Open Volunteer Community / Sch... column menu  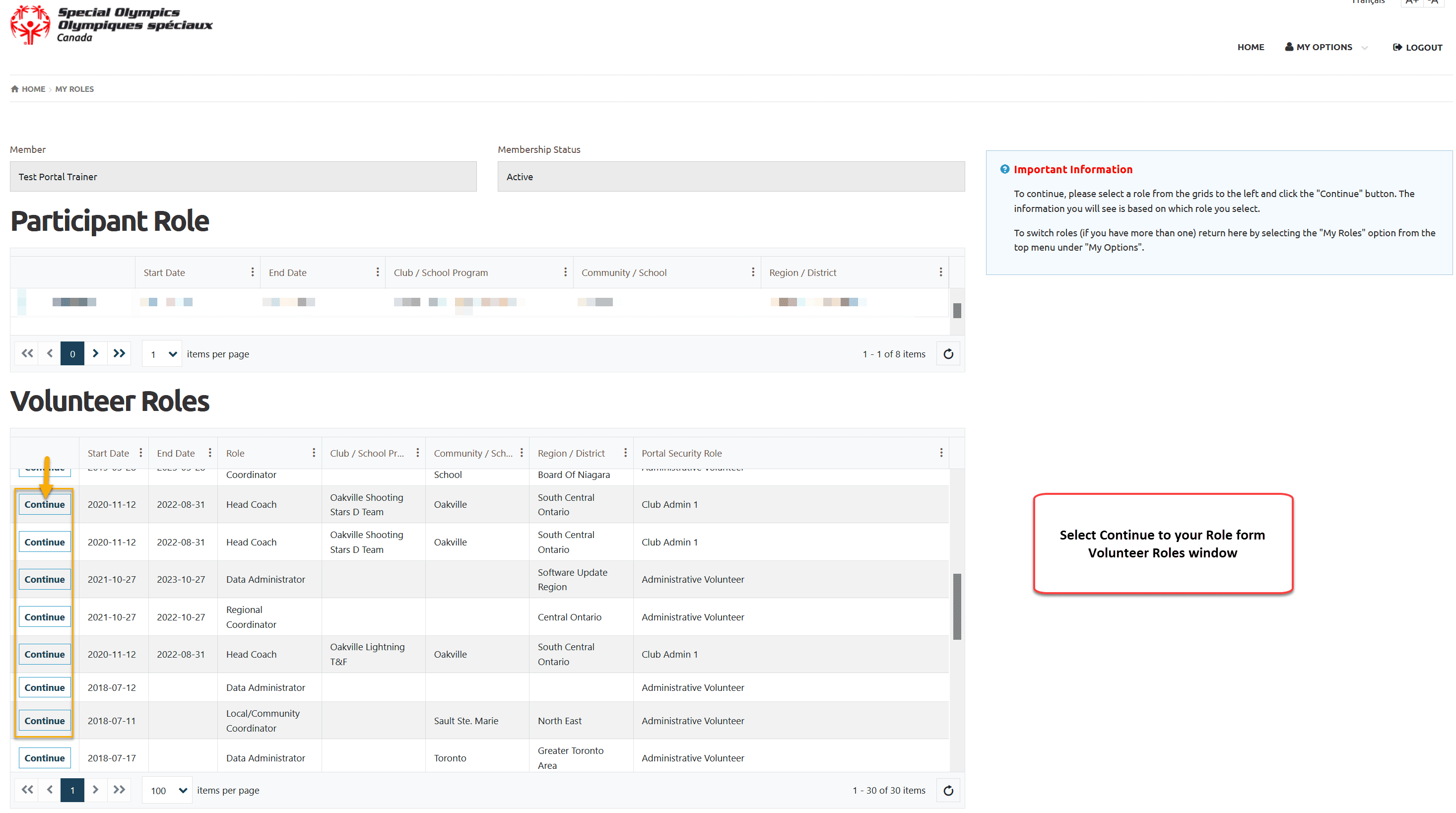tap(522, 453)
